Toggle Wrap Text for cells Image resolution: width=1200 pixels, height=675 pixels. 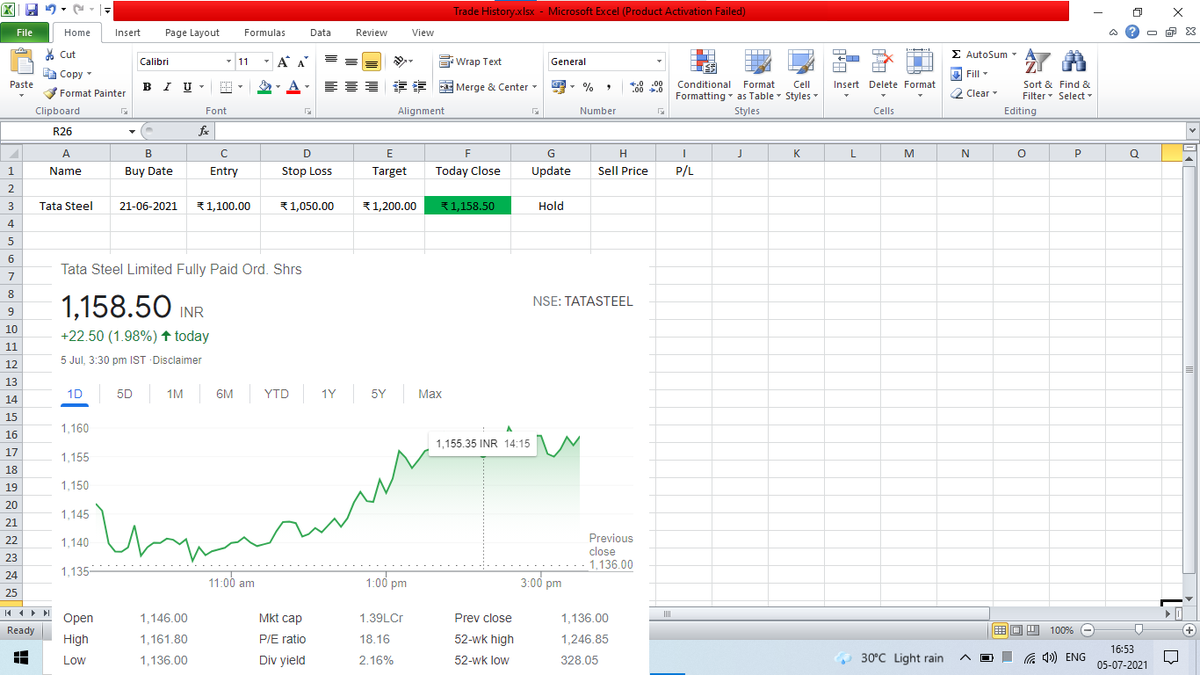coord(471,61)
